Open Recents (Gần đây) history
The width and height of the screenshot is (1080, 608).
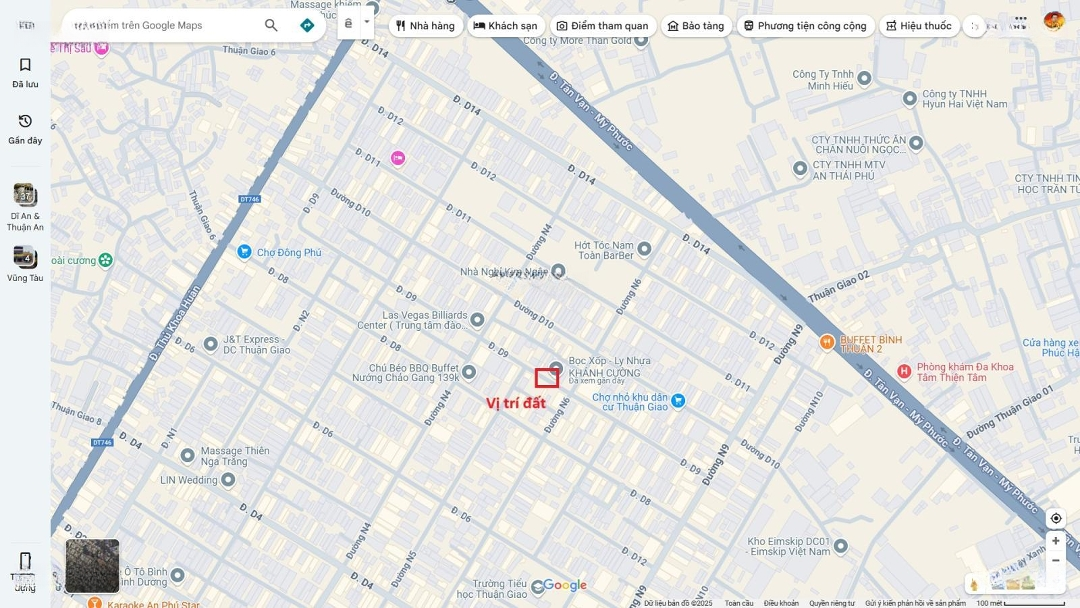25,129
